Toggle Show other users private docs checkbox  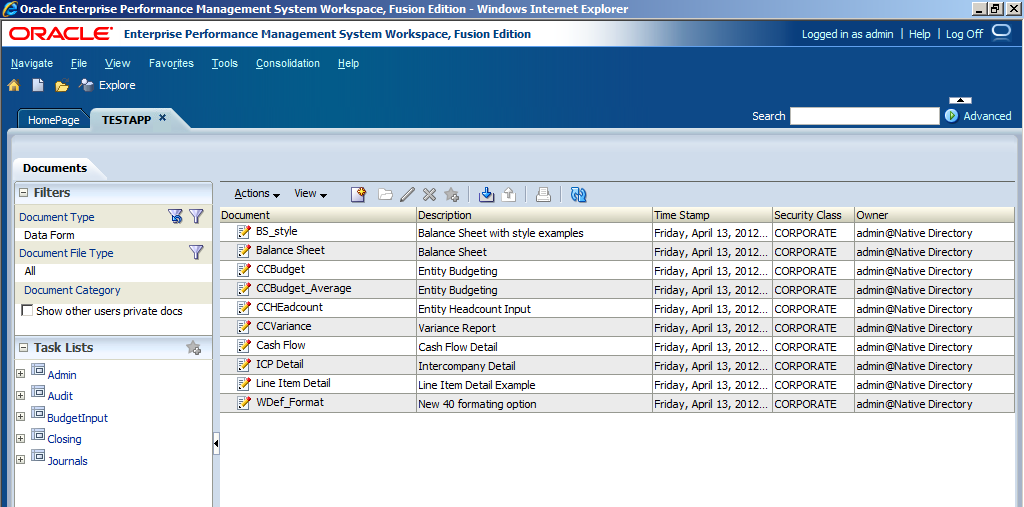pyautogui.click(x=27, y=310)
